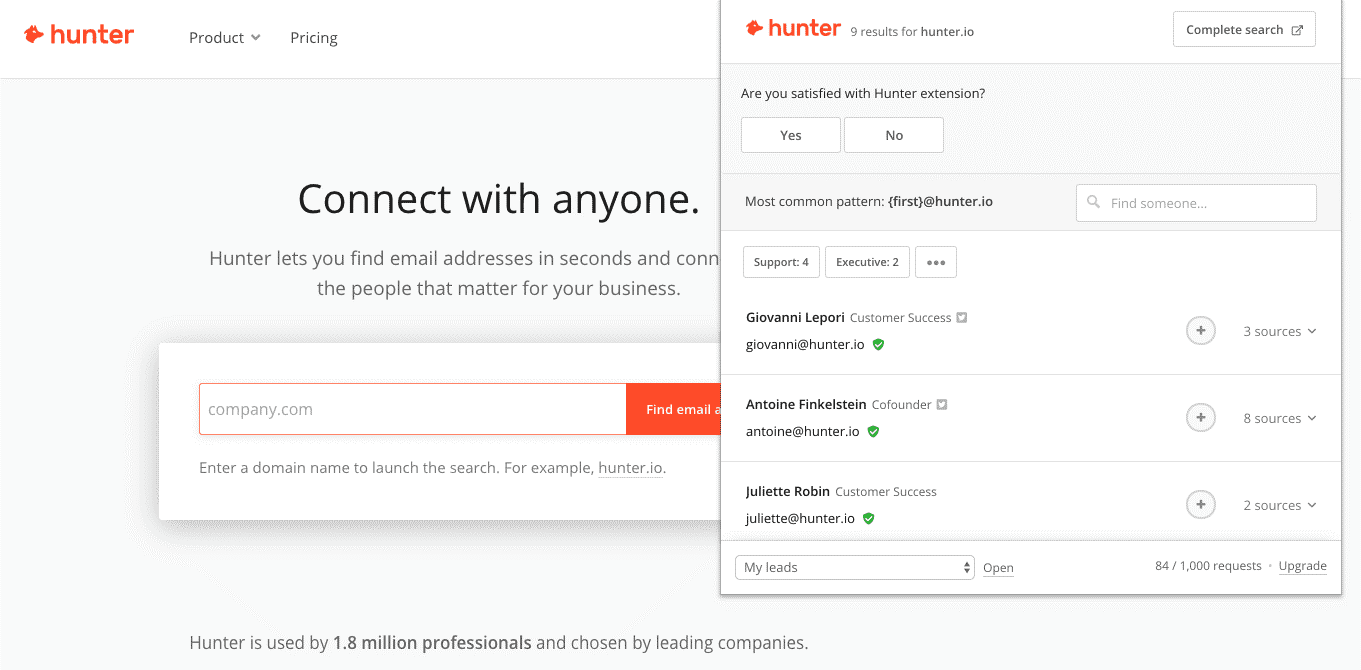Click the small icon next to Giovanni's Customer Success title
This screenshot has height=670, width=1361.
pos(962,318)
